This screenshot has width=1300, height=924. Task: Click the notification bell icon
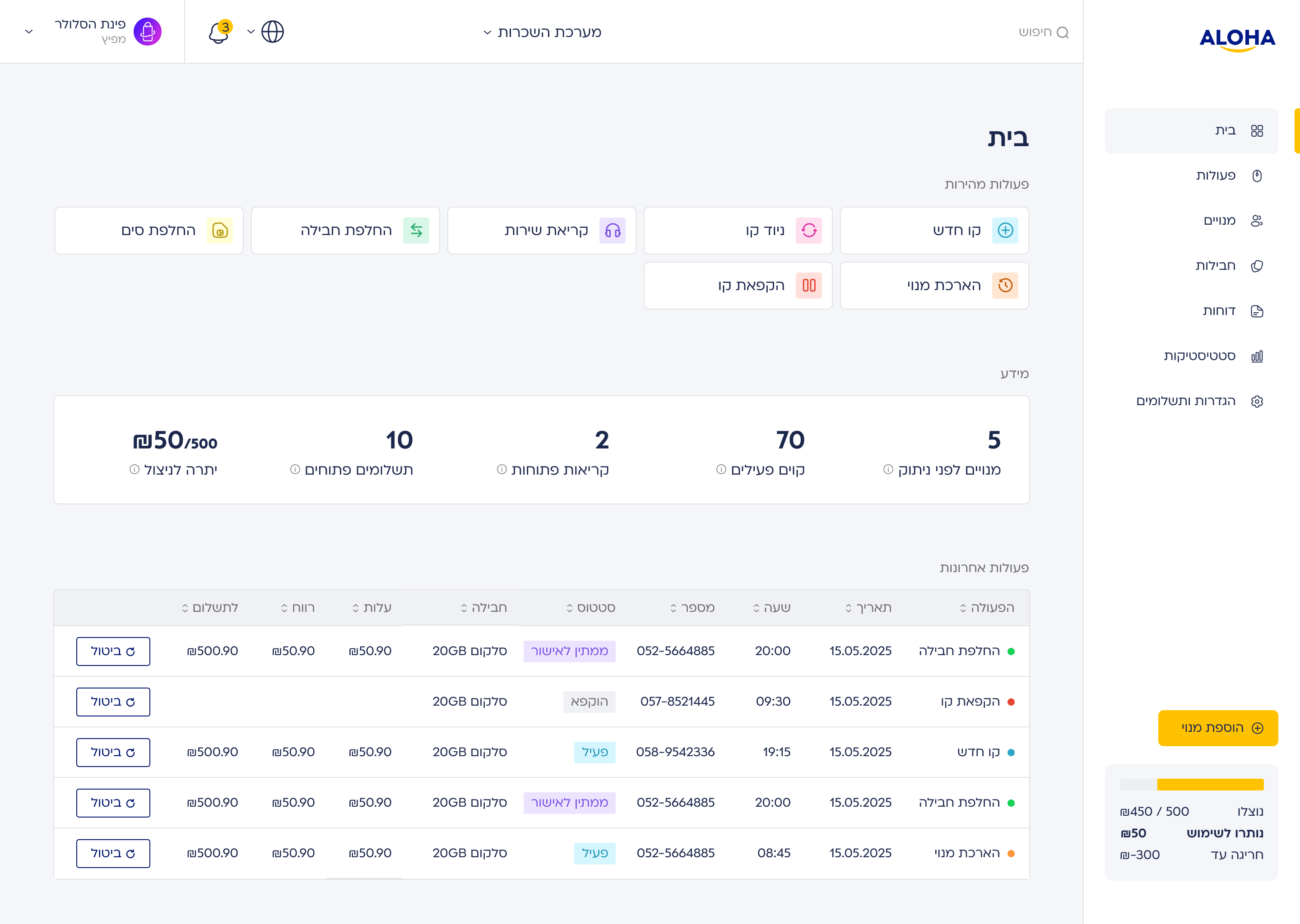(218, 32)
